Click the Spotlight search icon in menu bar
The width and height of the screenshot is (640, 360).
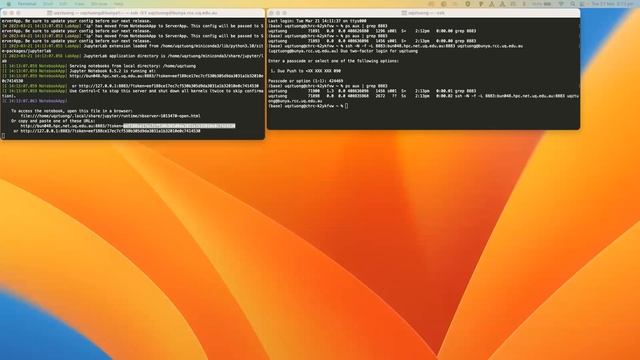573,4
